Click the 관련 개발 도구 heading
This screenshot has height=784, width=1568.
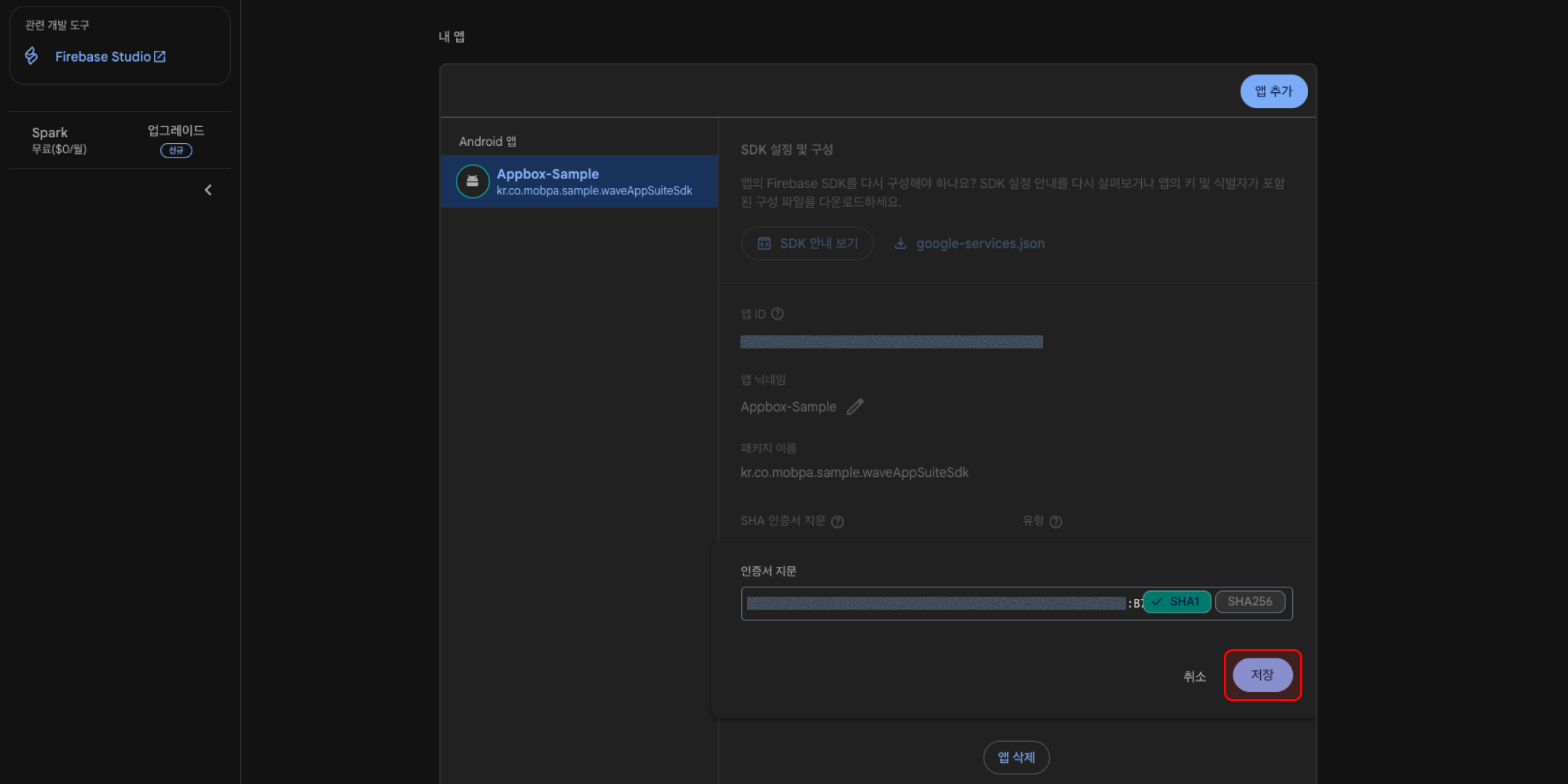(x=57, y=25)
